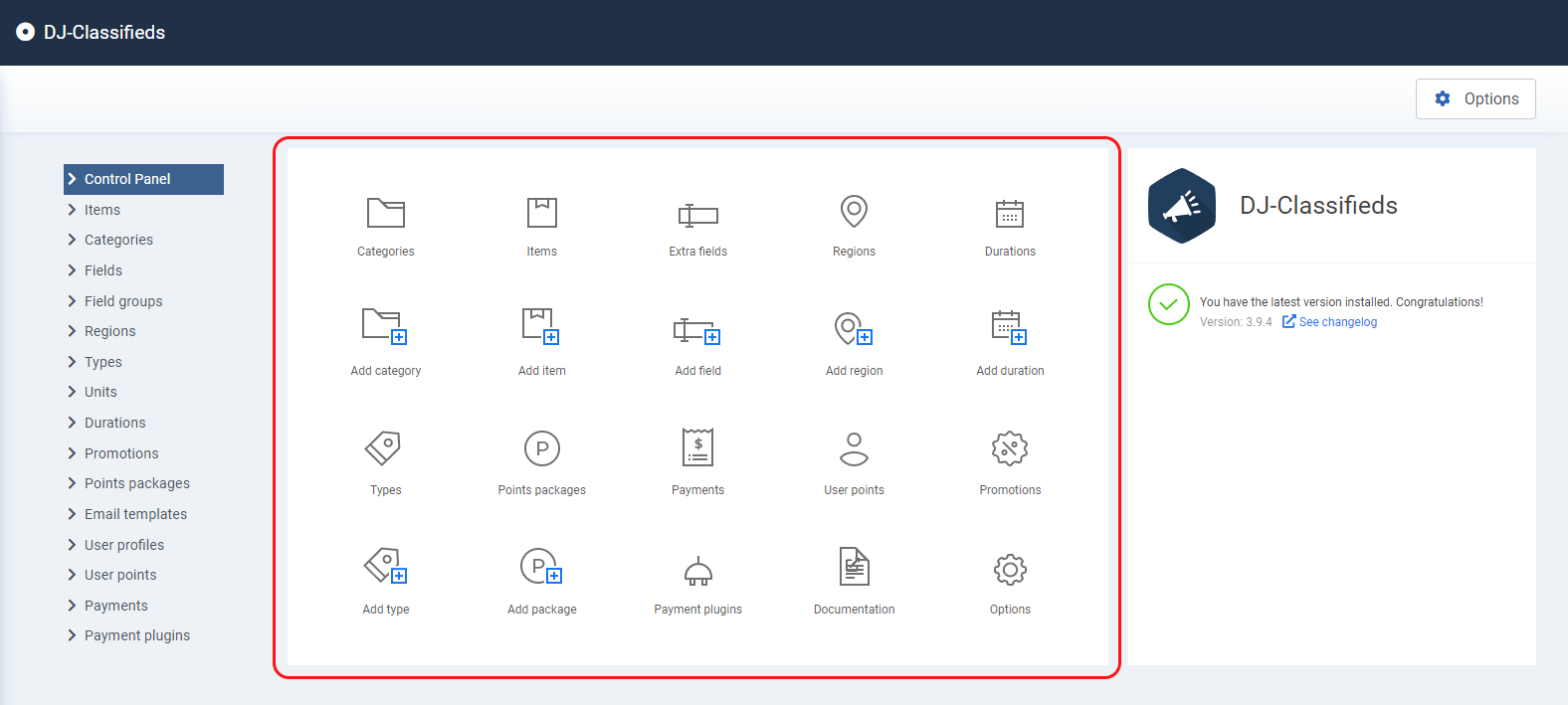The image size is (1568, 705).
Task: Go to Categories in the sidebar
Action: pos(118,240)
